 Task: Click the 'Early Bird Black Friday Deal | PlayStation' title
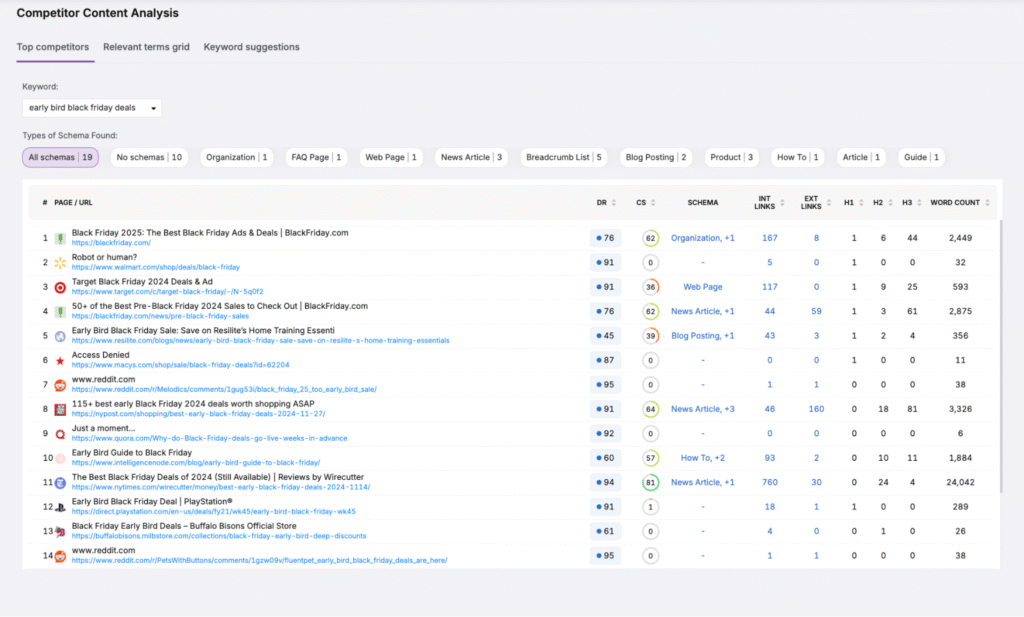(152, 501)
